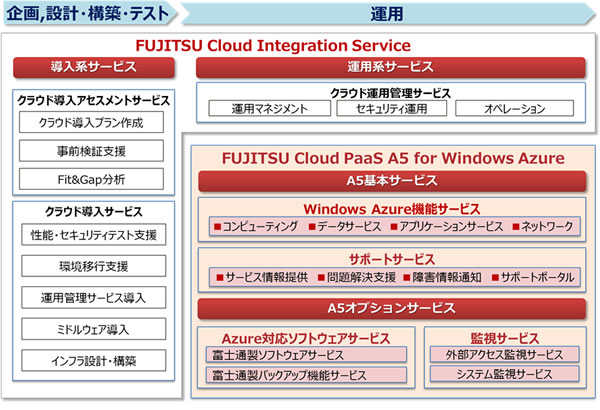Click the FUJITSU Cloud Integration Service title

coord(273,46)
